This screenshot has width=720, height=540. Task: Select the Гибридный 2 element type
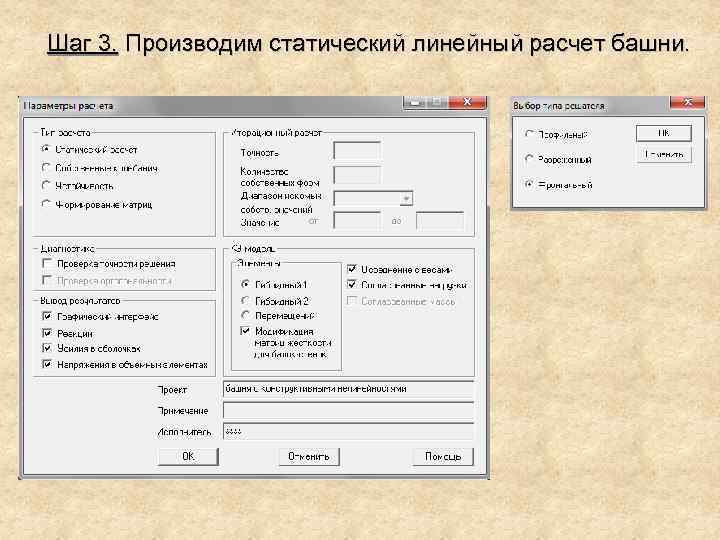click(246, 300)
